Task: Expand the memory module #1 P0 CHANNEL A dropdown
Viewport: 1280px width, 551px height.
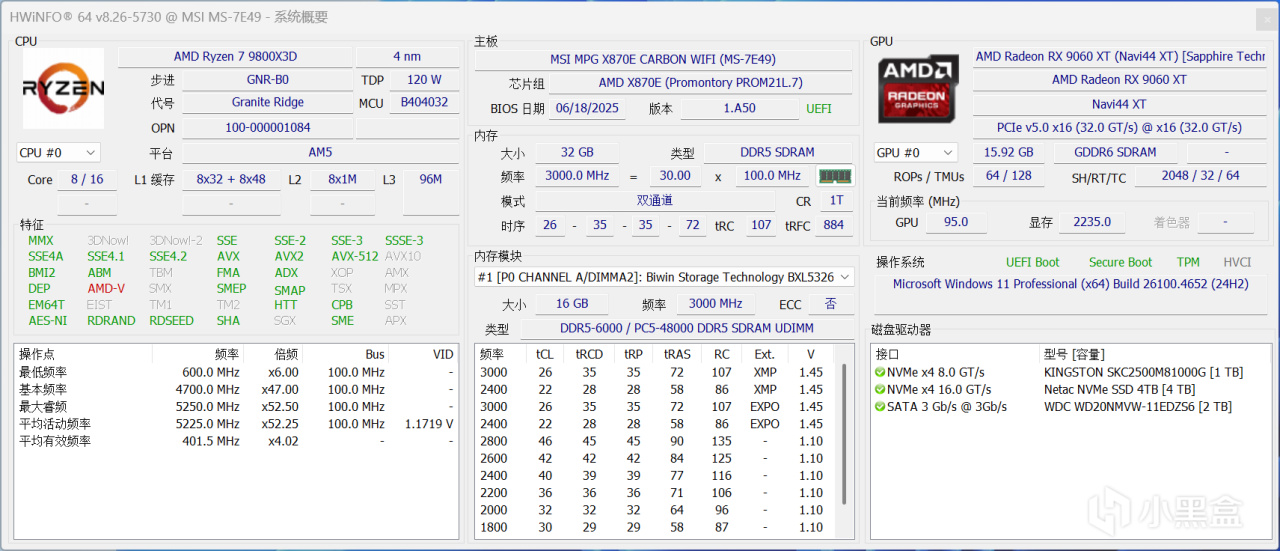Action: [664, 277]
